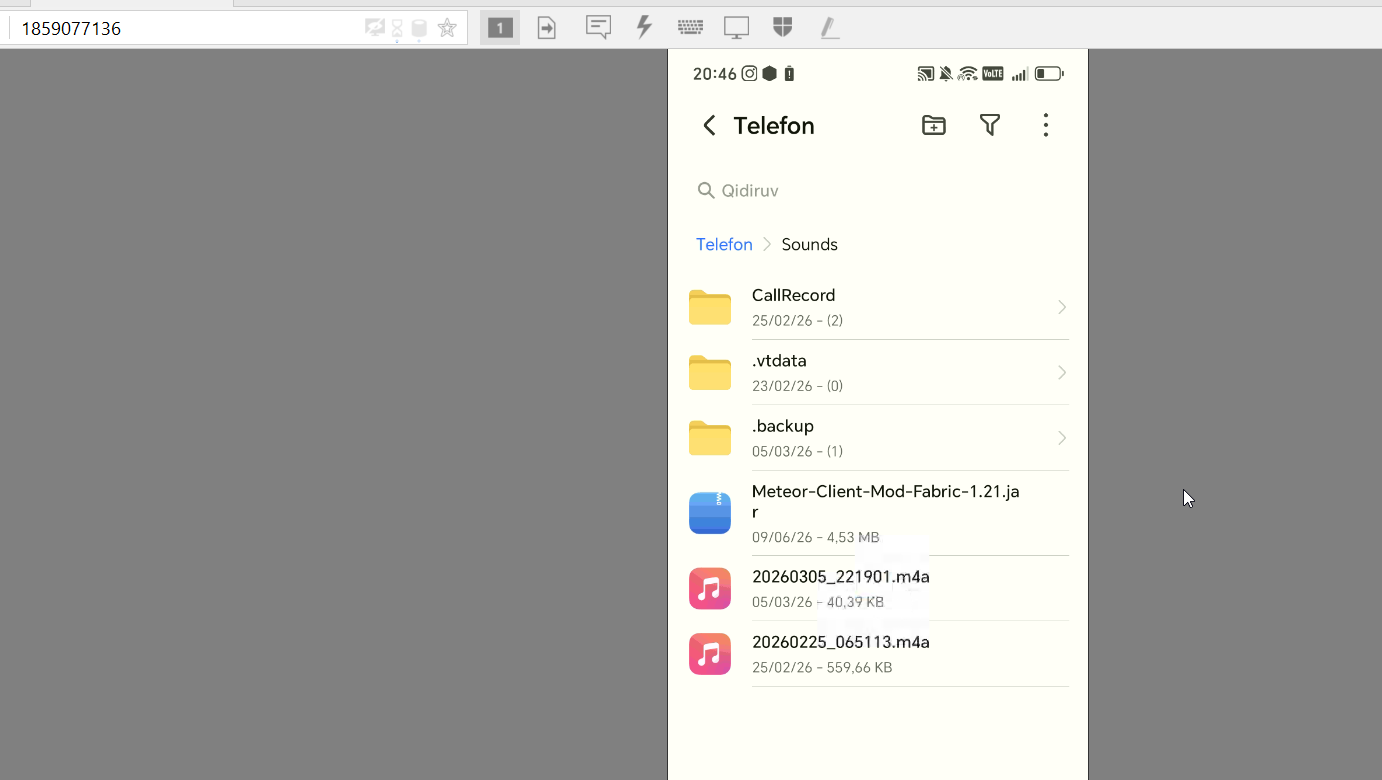Click the blue archive icon of Meteor-Client jar
Screen dimensions: 1382x780
[710, 513]
